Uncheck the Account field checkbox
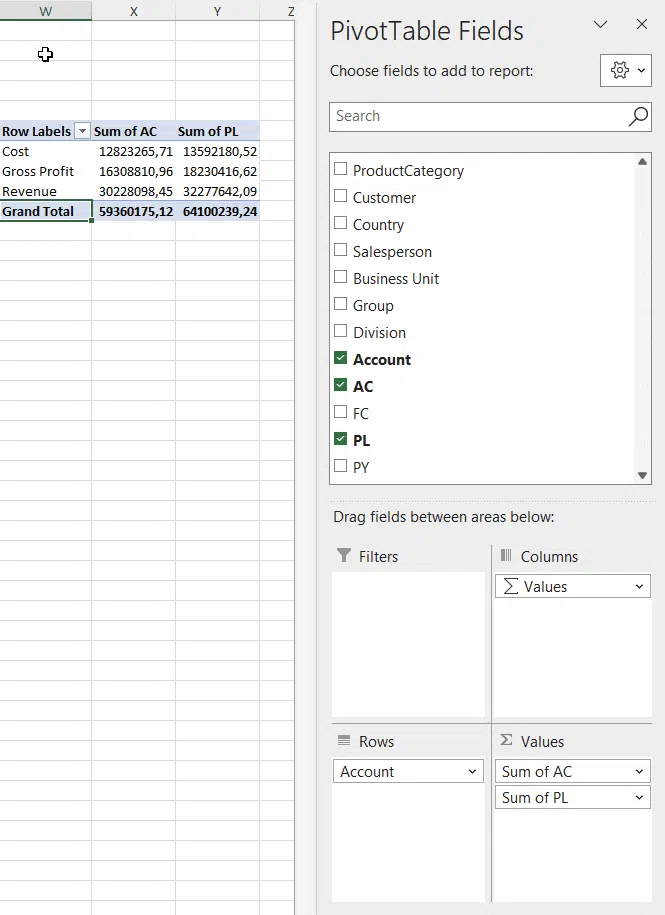The image size is (665, 915). coord(341,359)
